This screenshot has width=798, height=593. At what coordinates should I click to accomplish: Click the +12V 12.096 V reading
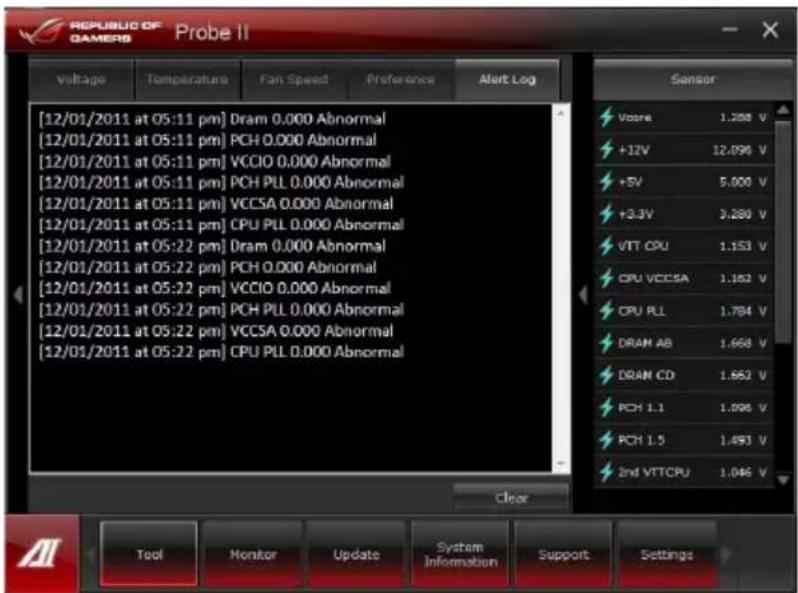739,150
